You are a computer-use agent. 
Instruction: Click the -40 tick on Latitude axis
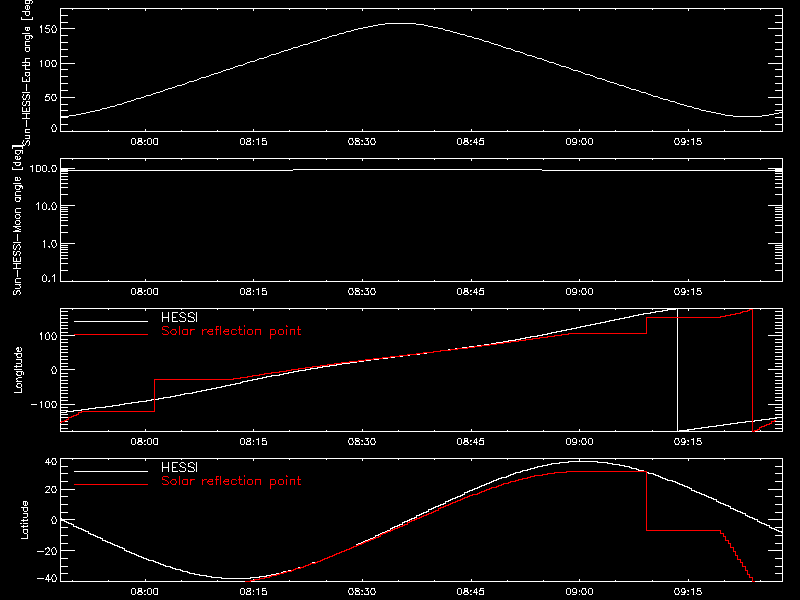[47, 578]
